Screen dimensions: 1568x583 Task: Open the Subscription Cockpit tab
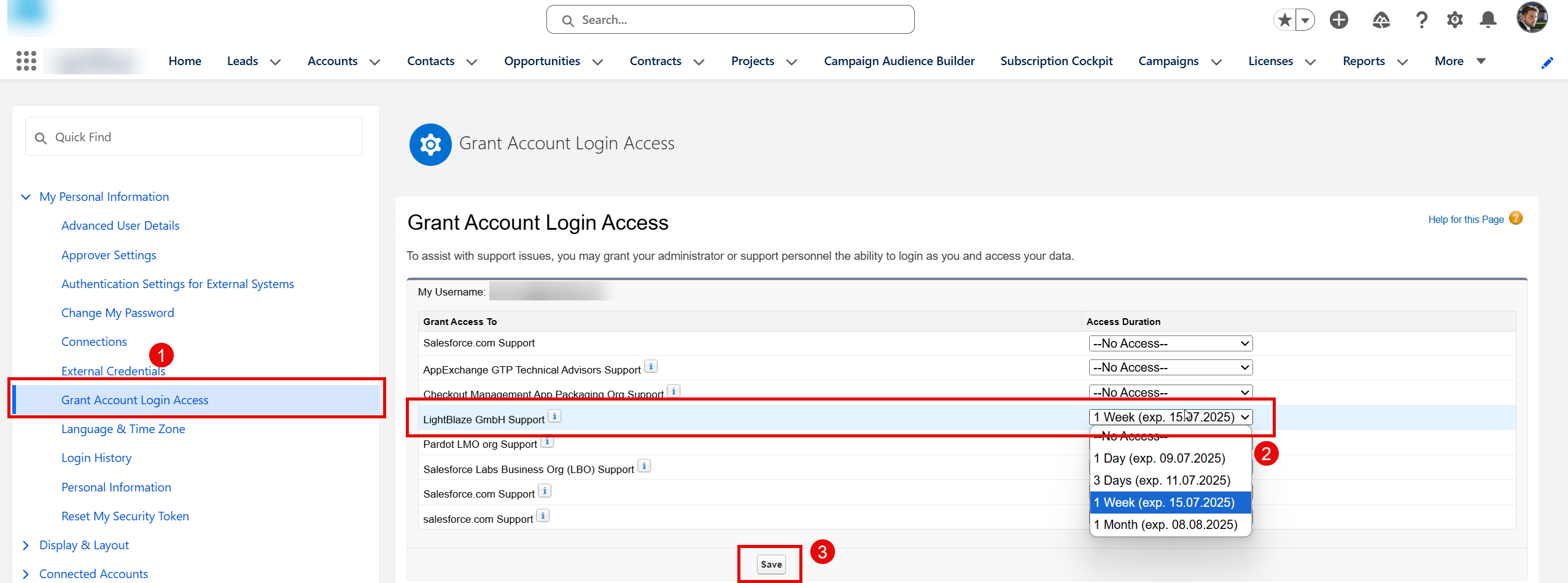[x=1057, y=61]
